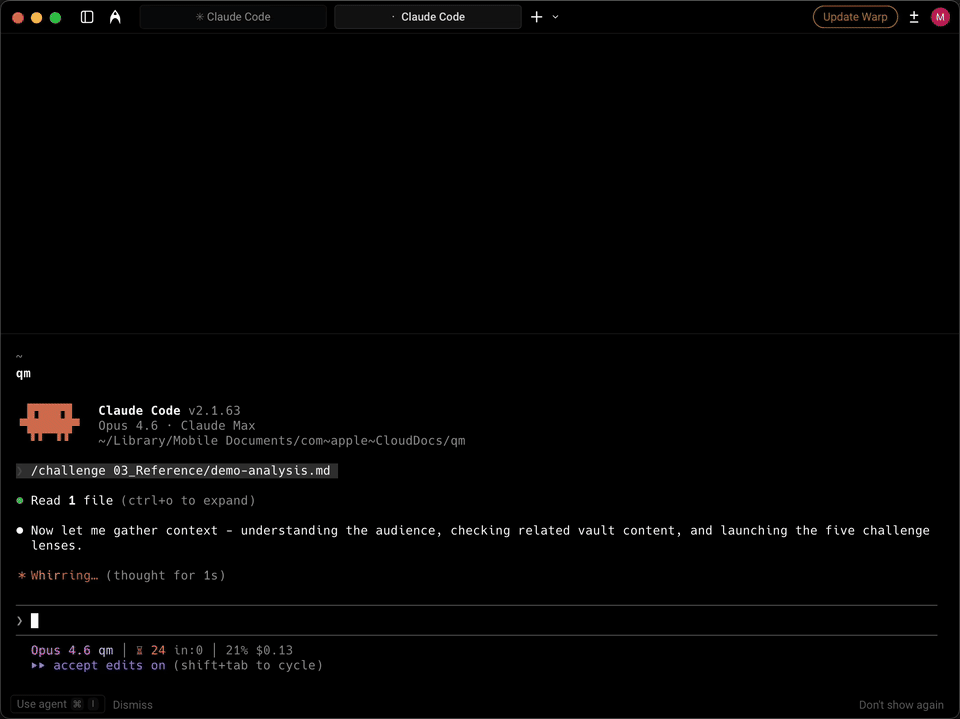Switch to the left Claude Code tab
This screenshot has height=719, width=960.
coord(232,16)
